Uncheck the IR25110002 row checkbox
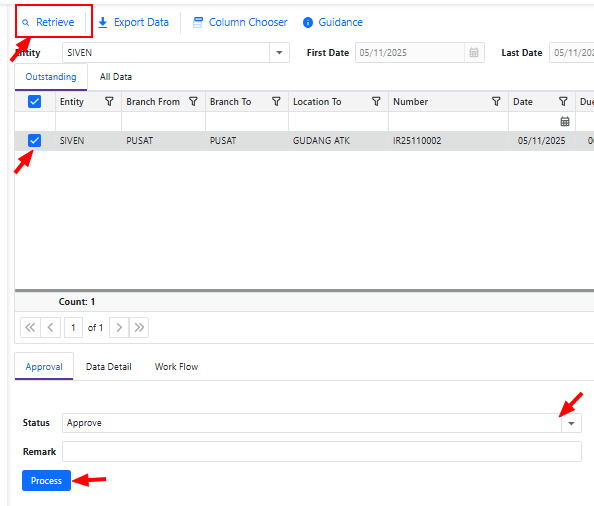 [x=34, y=141]
